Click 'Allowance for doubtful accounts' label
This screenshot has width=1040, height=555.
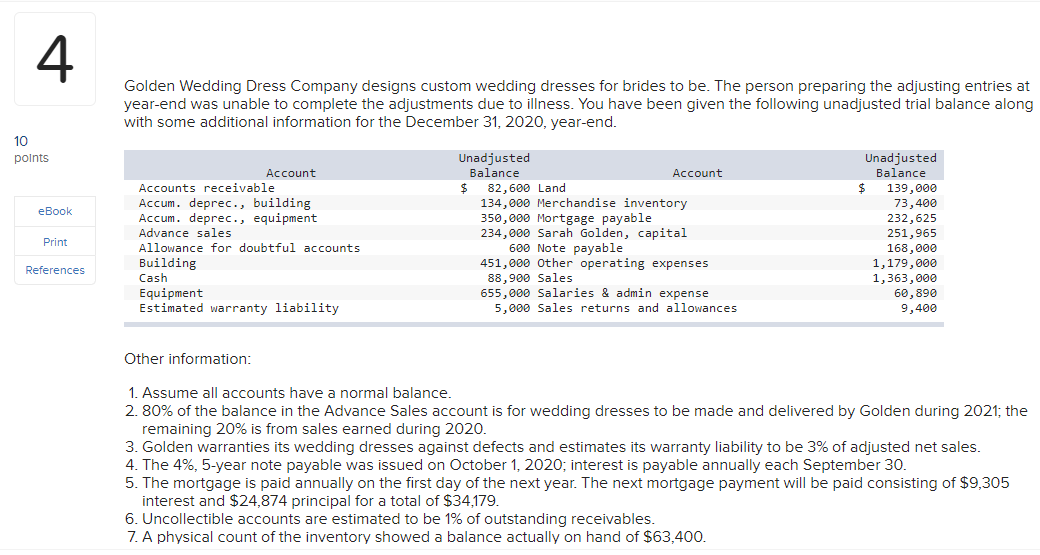249,248
